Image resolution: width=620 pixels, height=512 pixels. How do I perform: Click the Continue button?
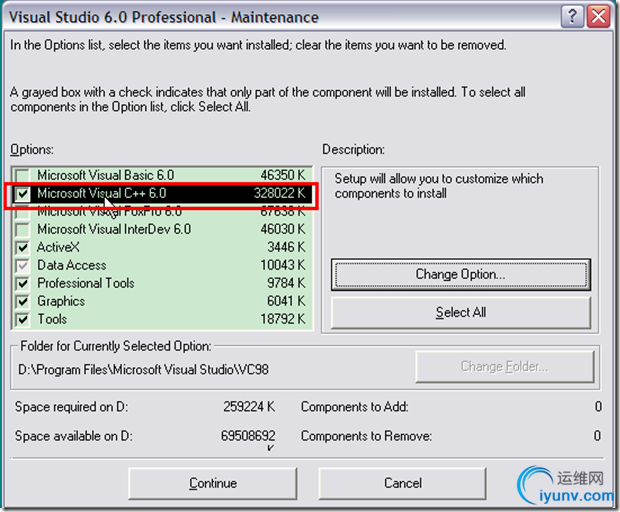[213, 483]
